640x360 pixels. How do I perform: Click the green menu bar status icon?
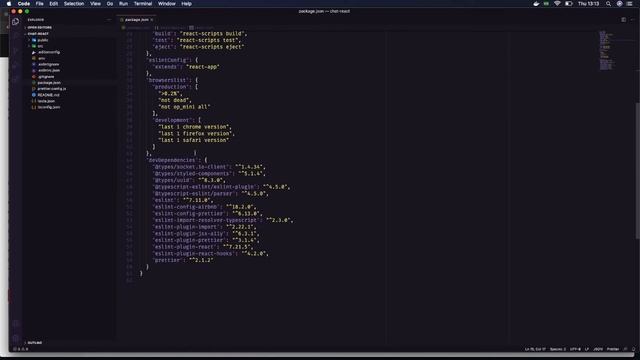[546, 4]
